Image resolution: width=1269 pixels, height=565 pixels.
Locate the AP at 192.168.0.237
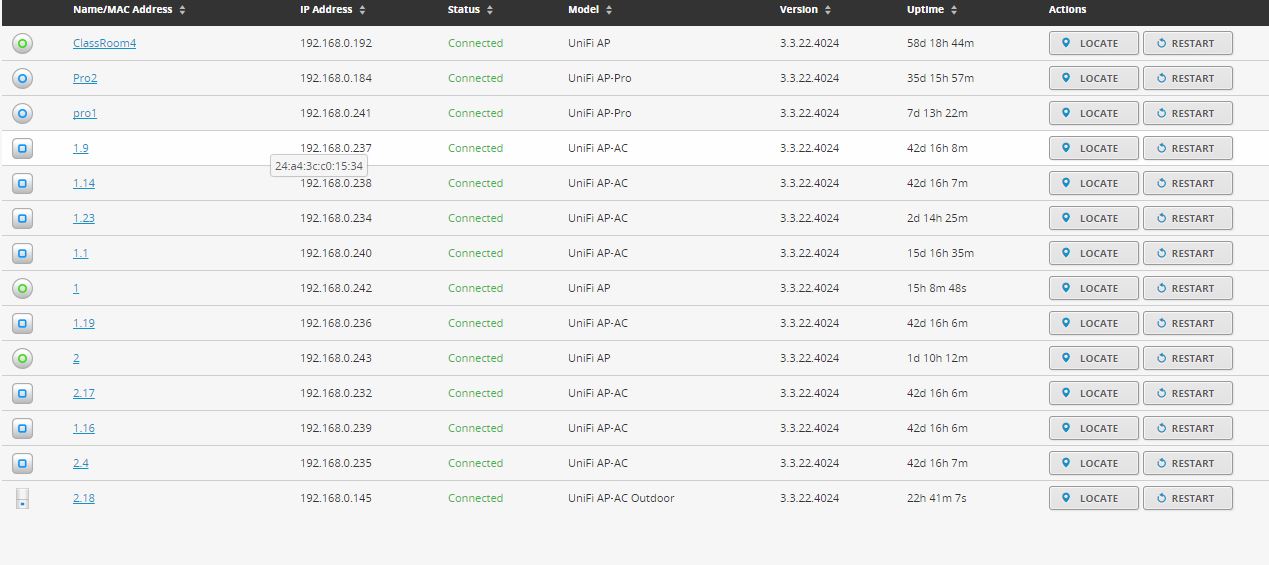pos(1093,149)
